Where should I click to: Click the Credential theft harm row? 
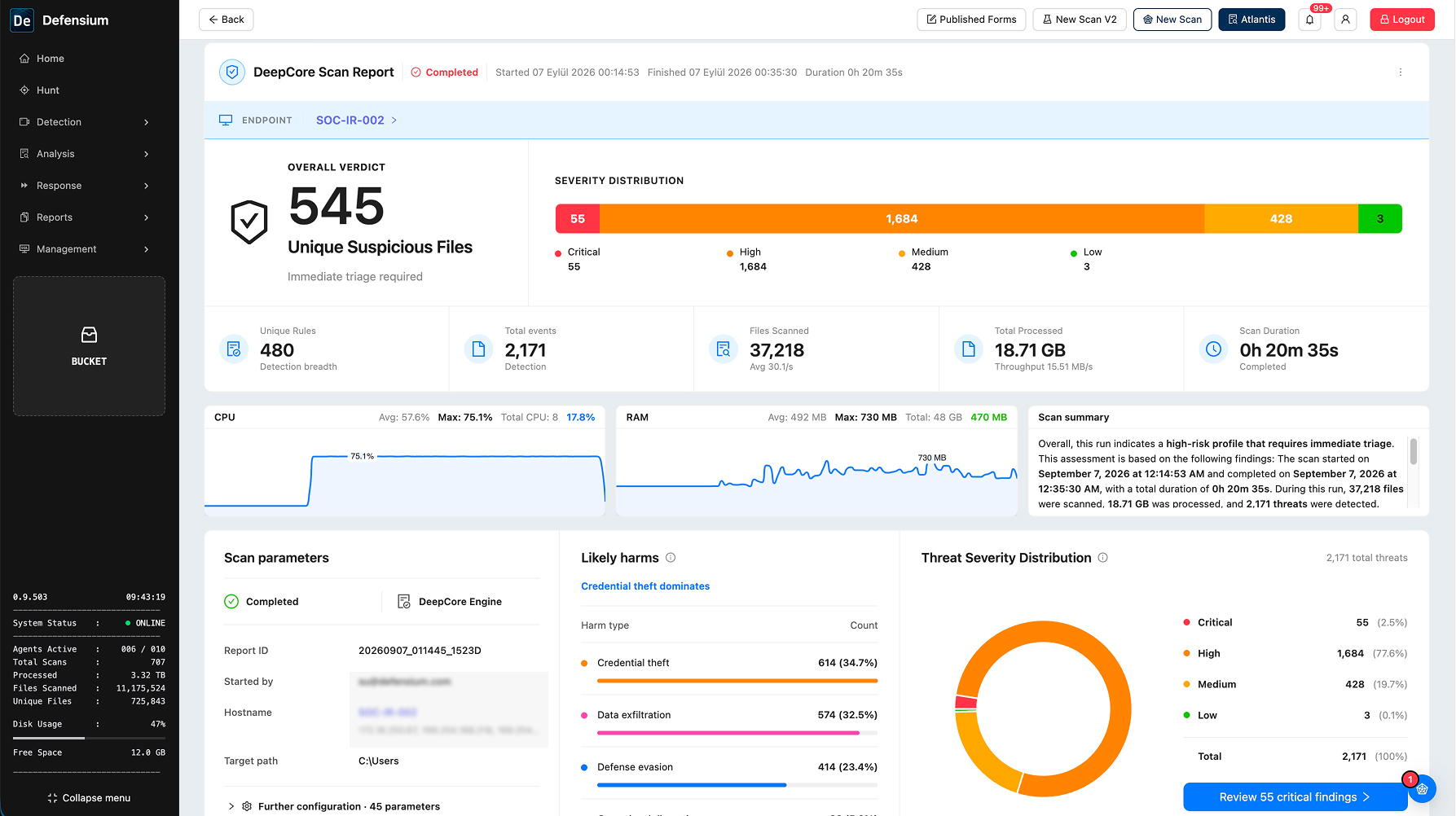729,669
